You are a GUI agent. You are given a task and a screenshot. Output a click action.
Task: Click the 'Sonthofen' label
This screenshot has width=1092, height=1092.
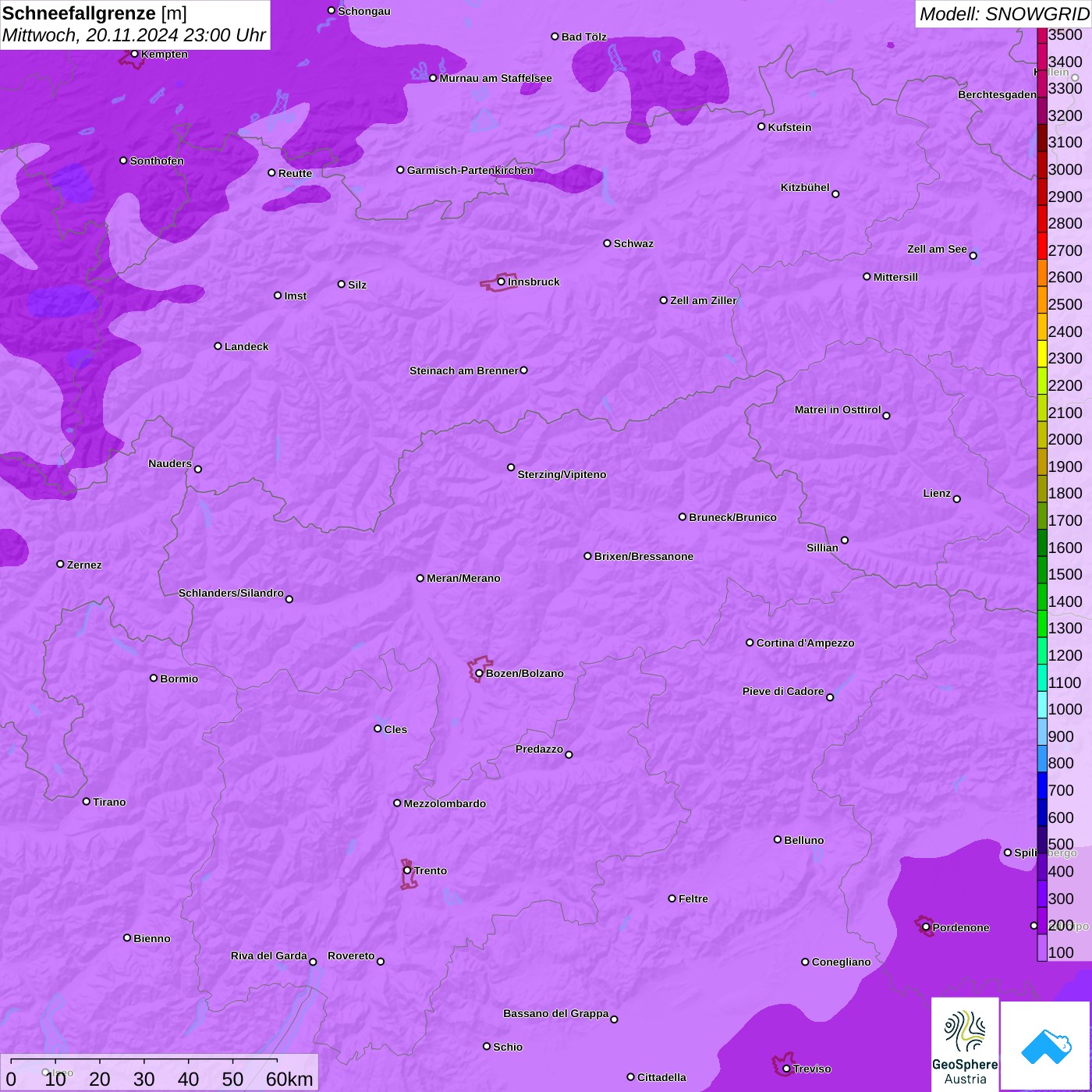tap(157, 161)
